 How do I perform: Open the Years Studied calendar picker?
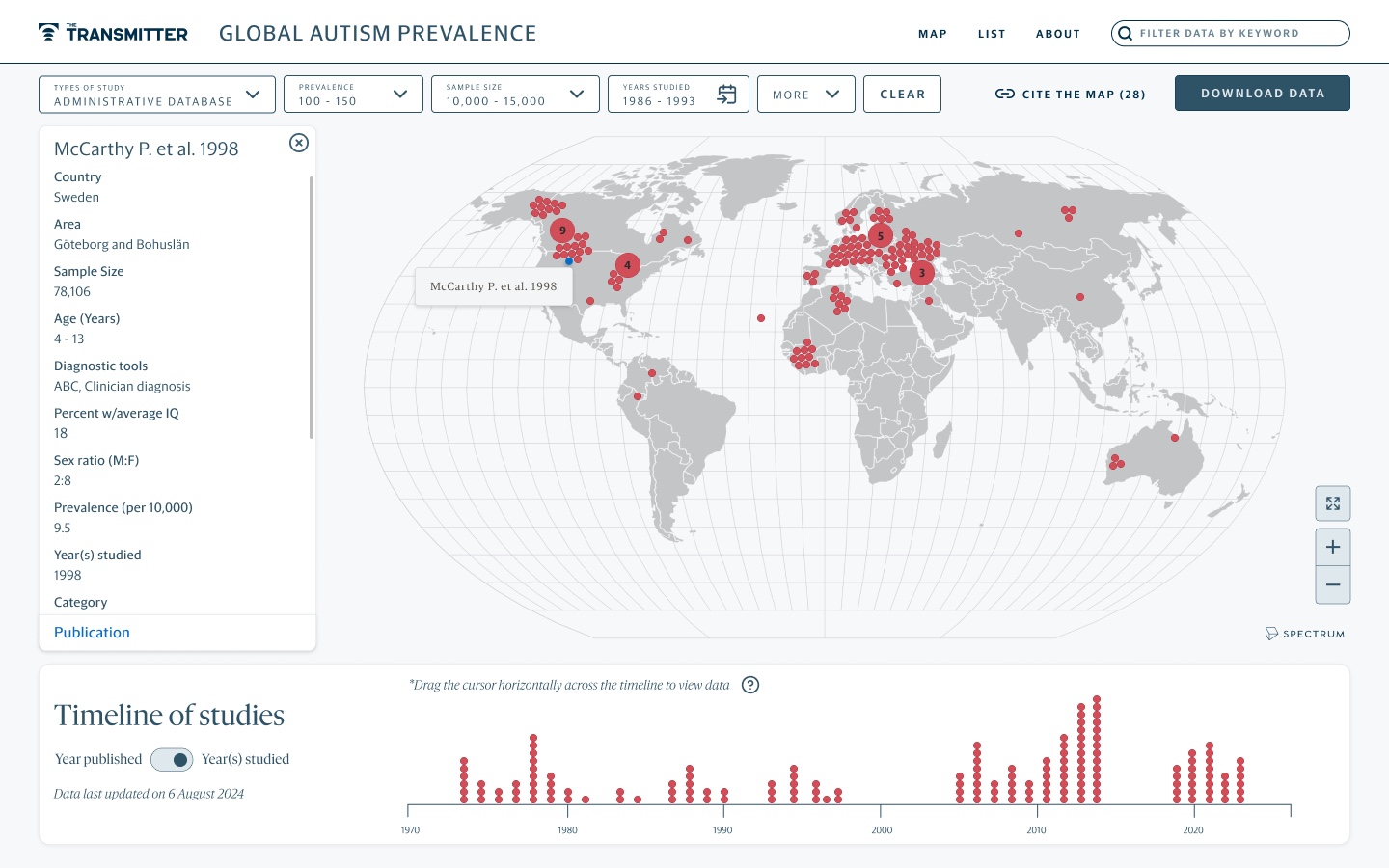tap(727, 94)
